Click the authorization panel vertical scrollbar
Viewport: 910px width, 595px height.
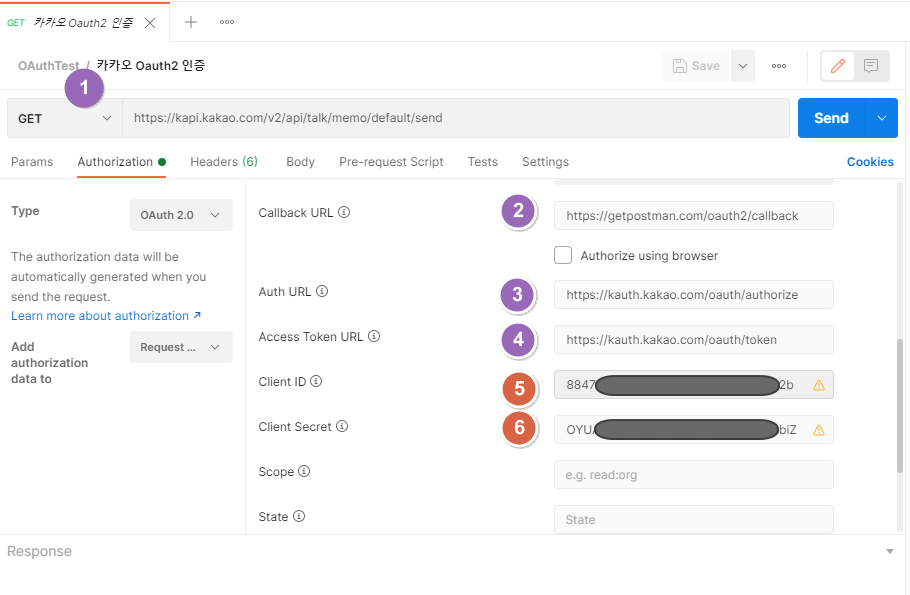(x=900, y=406)
